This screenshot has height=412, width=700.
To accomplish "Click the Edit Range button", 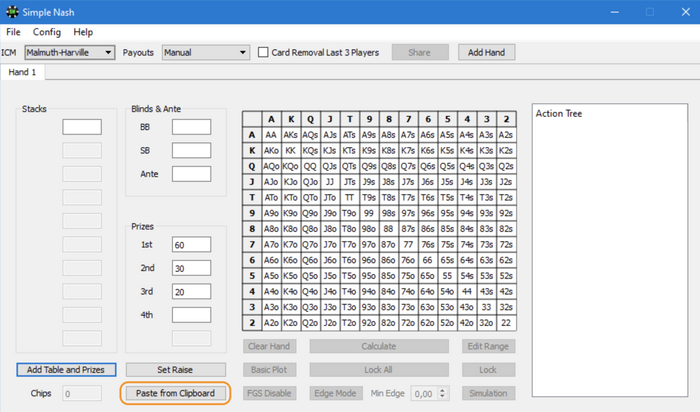I will click(488, 346).
